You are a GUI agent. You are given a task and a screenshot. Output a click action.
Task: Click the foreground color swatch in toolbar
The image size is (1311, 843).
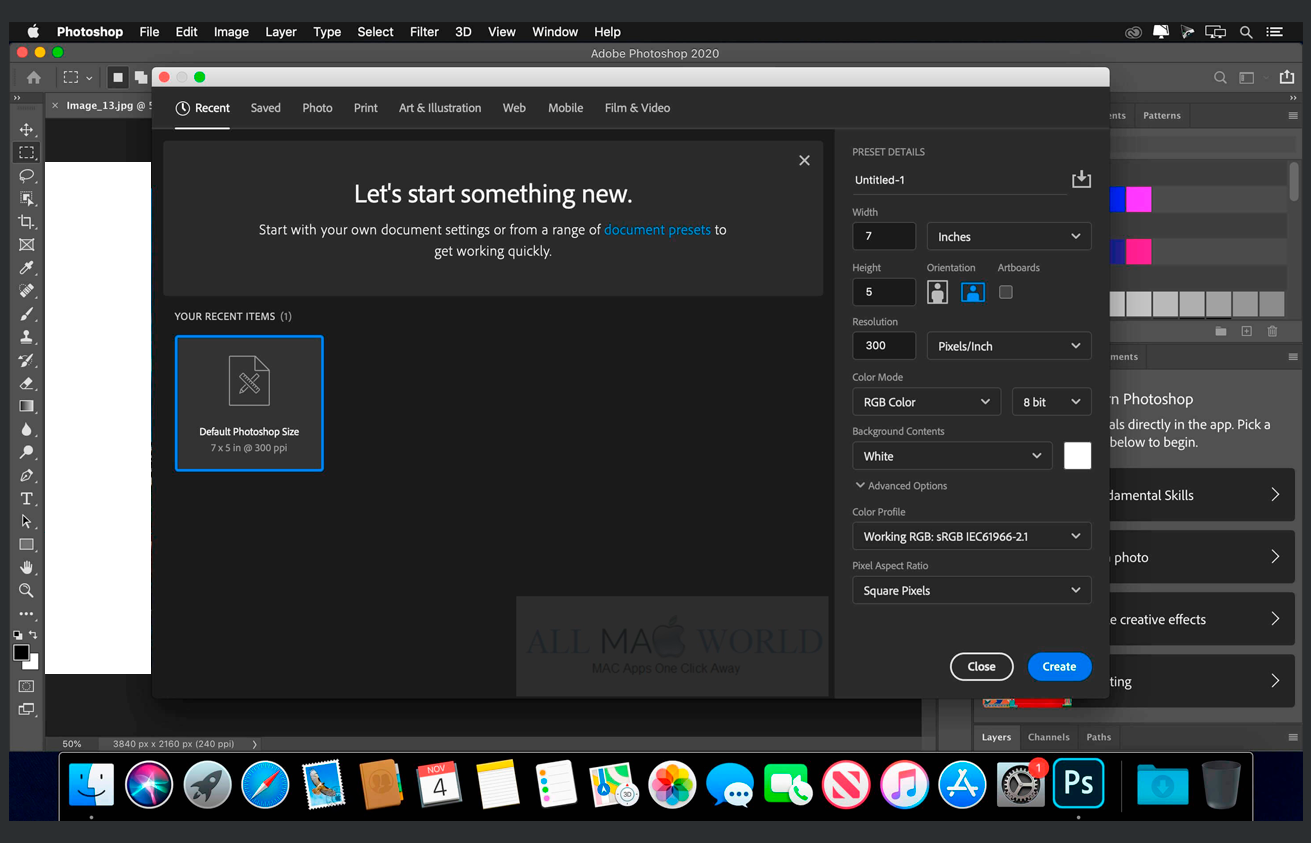21,652
